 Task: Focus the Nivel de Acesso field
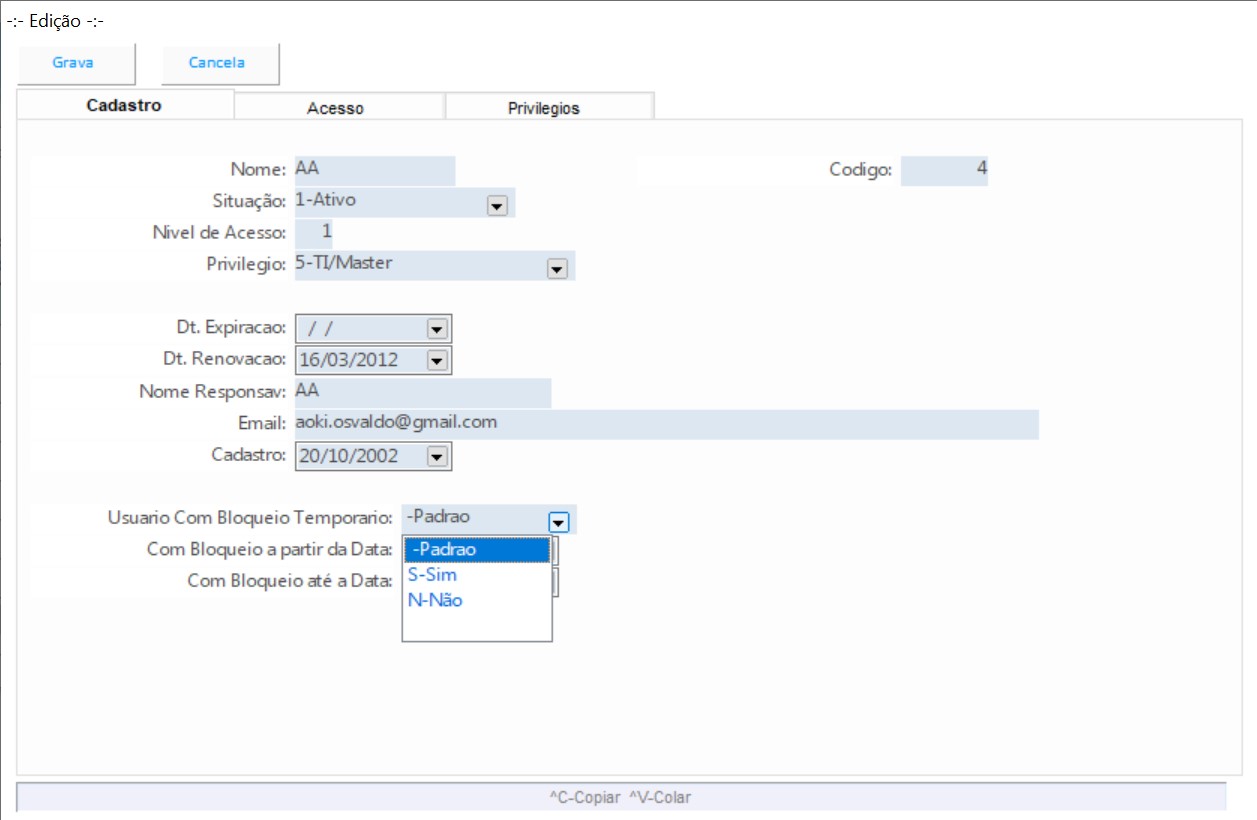314,232
